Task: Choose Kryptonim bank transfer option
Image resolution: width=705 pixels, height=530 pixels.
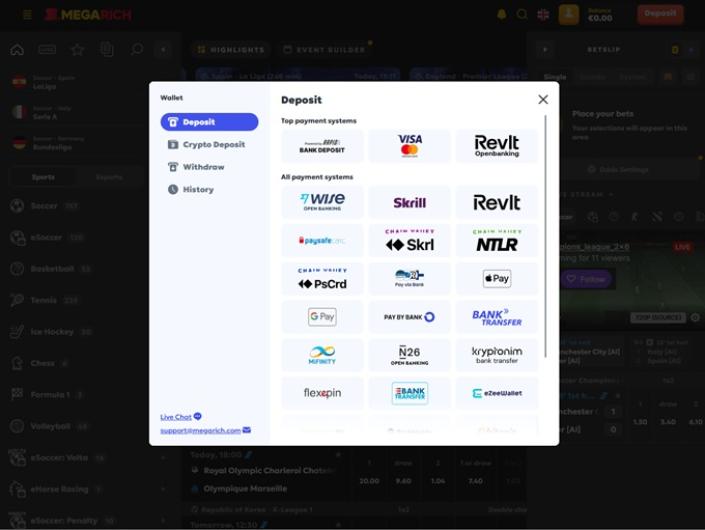Action: pos(497,355)
